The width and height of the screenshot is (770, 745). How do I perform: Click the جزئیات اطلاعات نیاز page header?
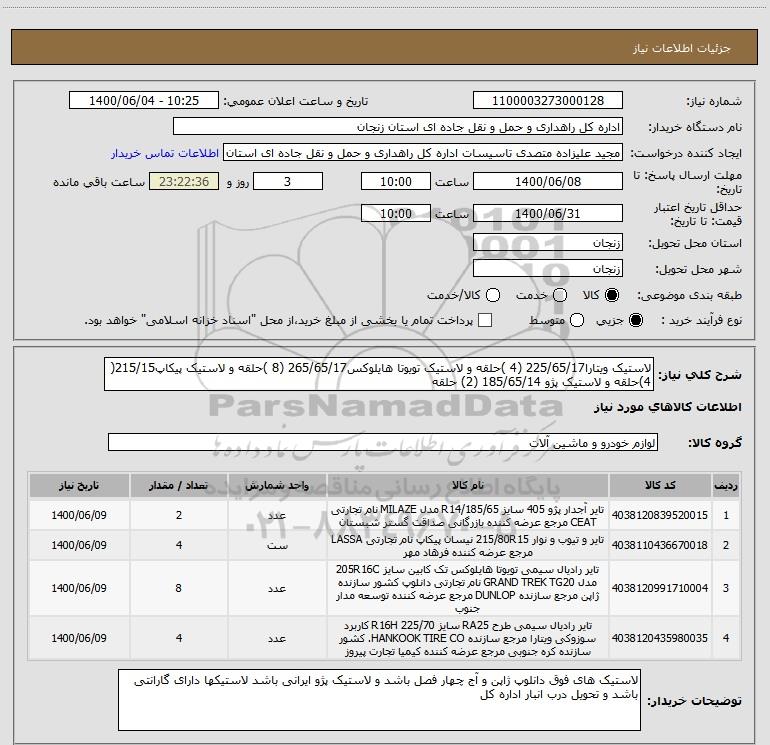[x=682, y=48]
